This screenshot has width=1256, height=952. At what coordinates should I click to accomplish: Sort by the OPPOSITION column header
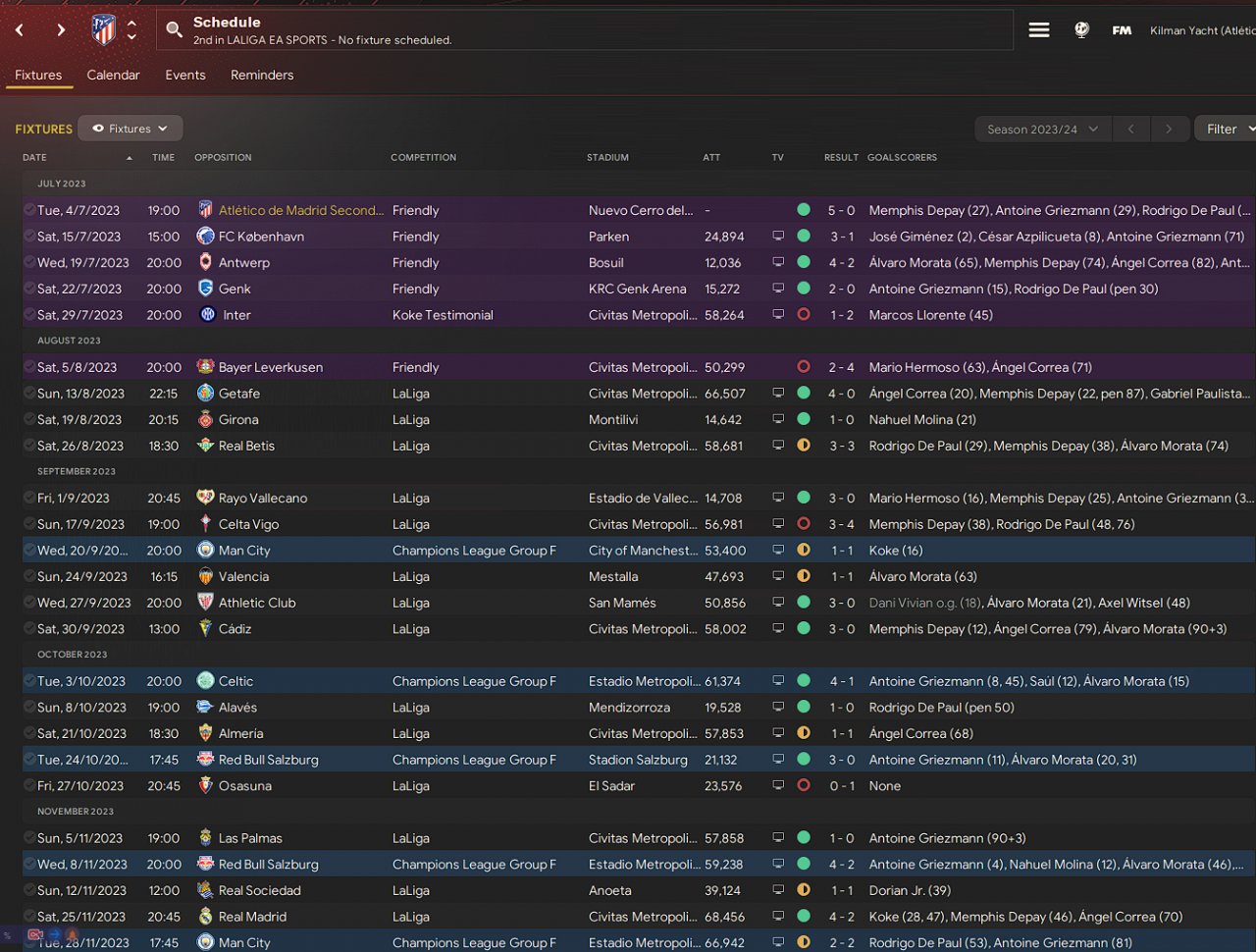click(223, 157)
